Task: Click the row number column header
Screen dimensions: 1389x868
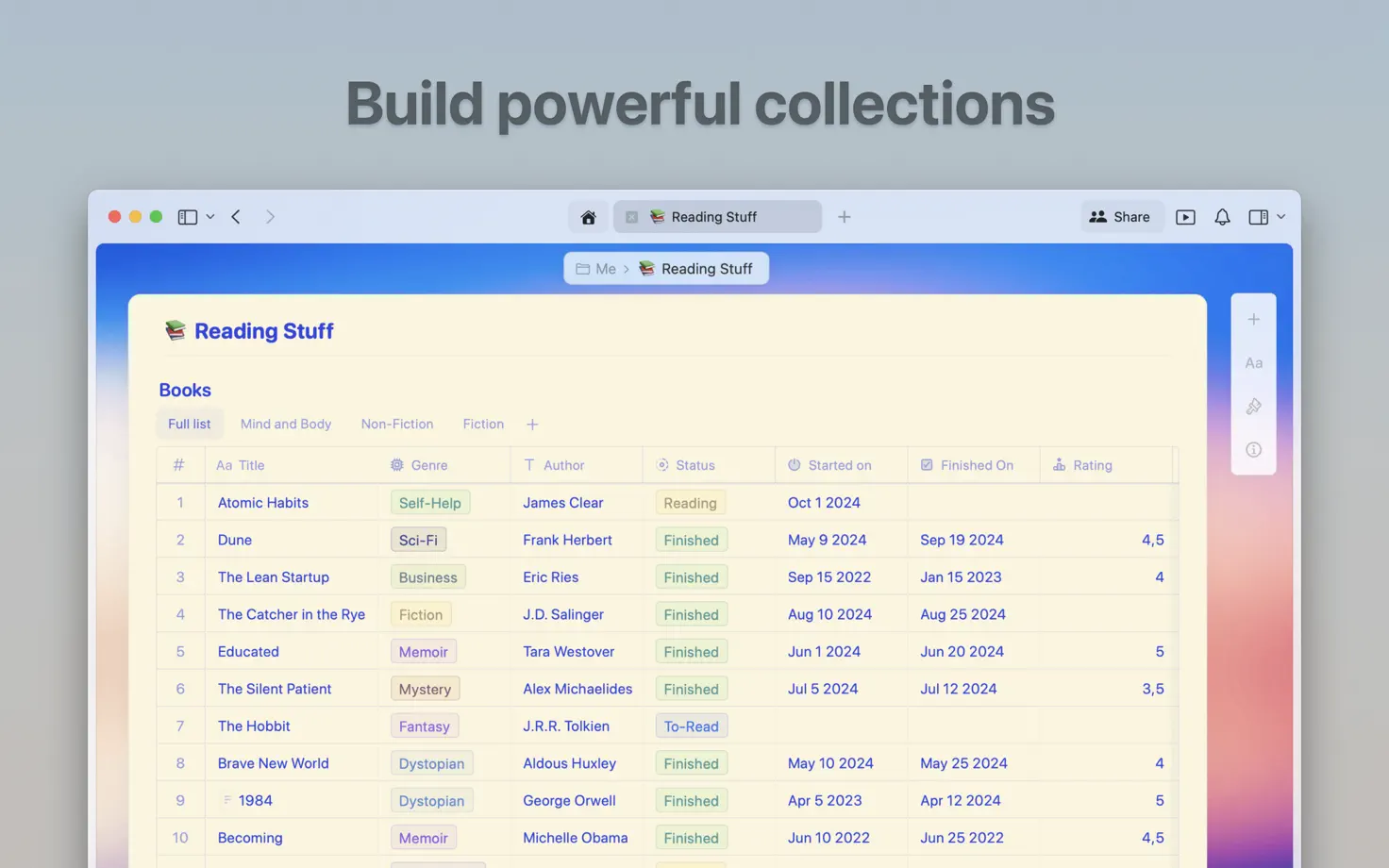Action: click(179, 465)
